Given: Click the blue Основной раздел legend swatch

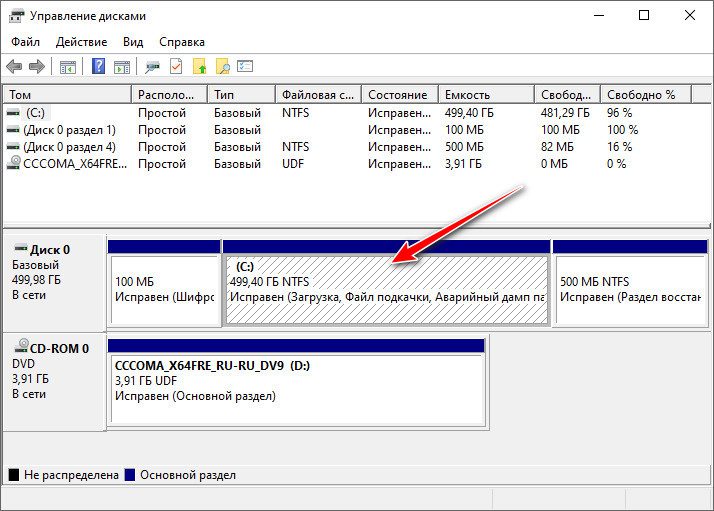Looking at the screenshot, I should [130, 475].
